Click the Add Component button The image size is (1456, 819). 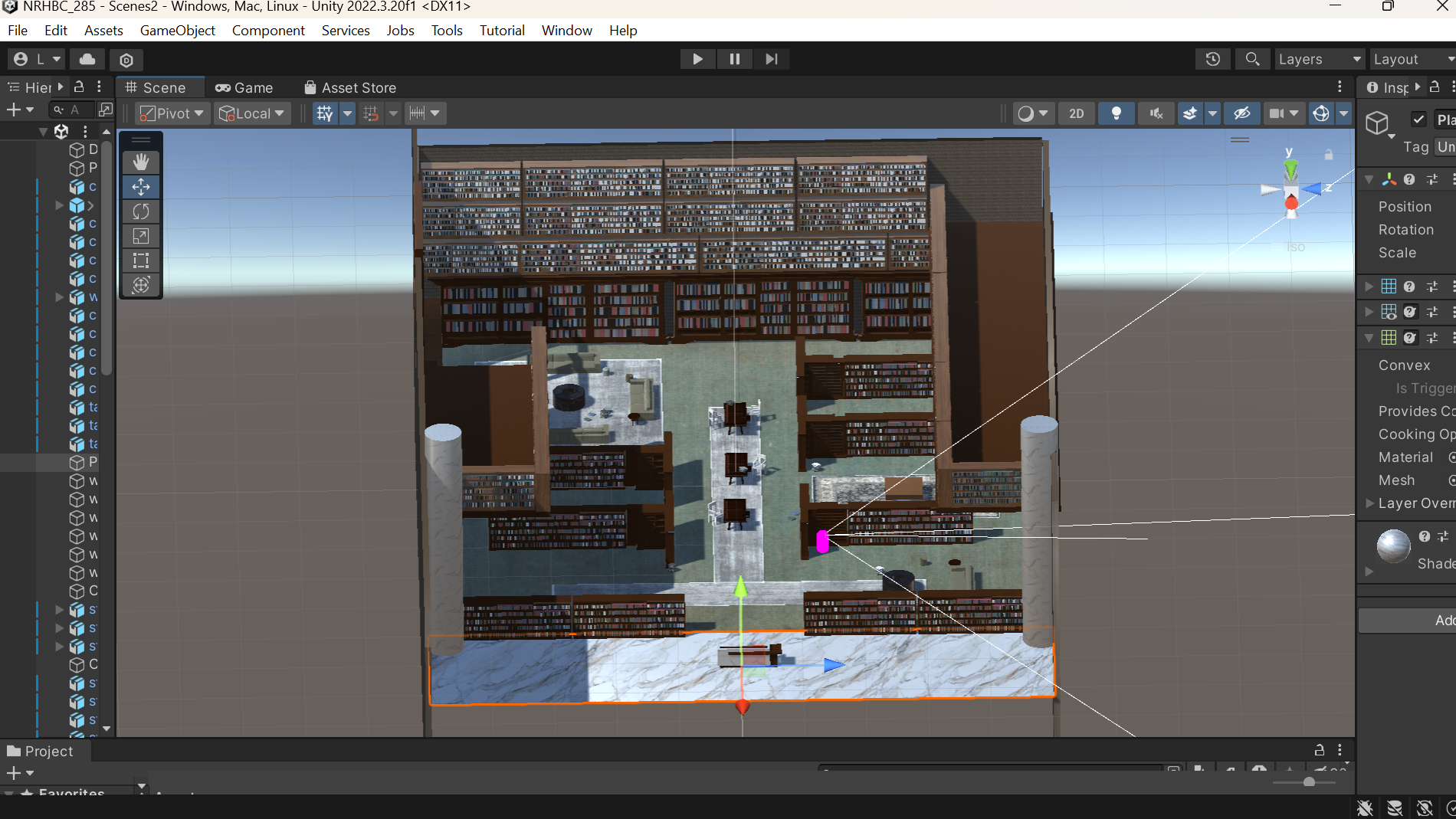[x=1408, y=621]
